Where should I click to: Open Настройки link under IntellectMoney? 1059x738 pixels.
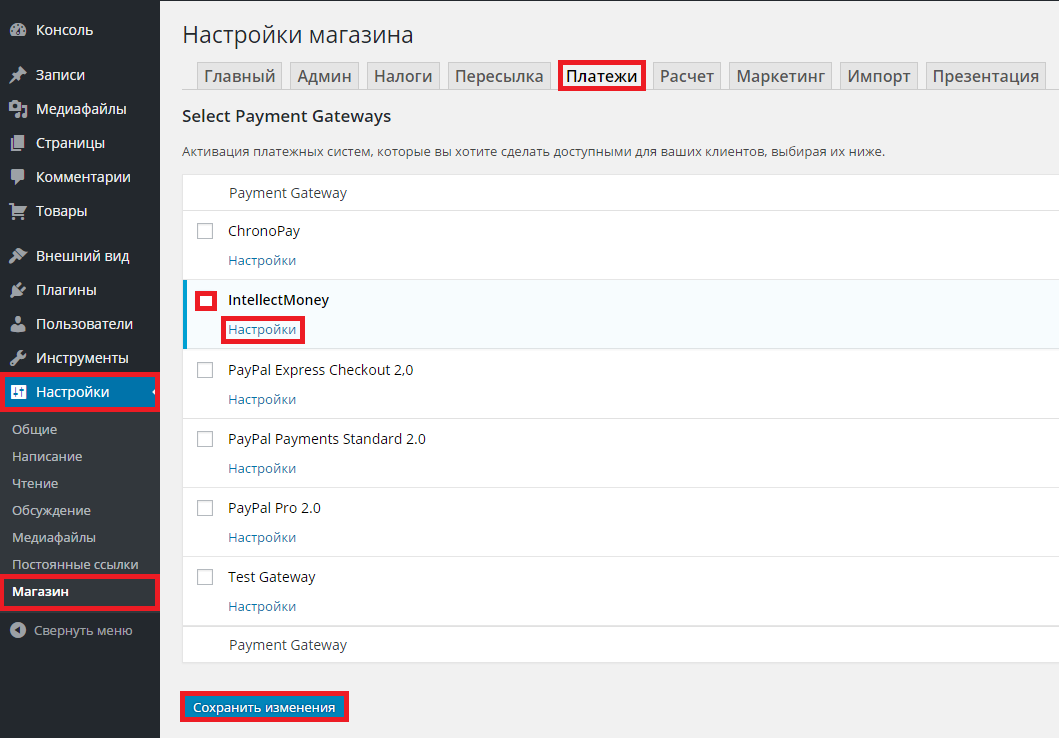coord(262,330)
